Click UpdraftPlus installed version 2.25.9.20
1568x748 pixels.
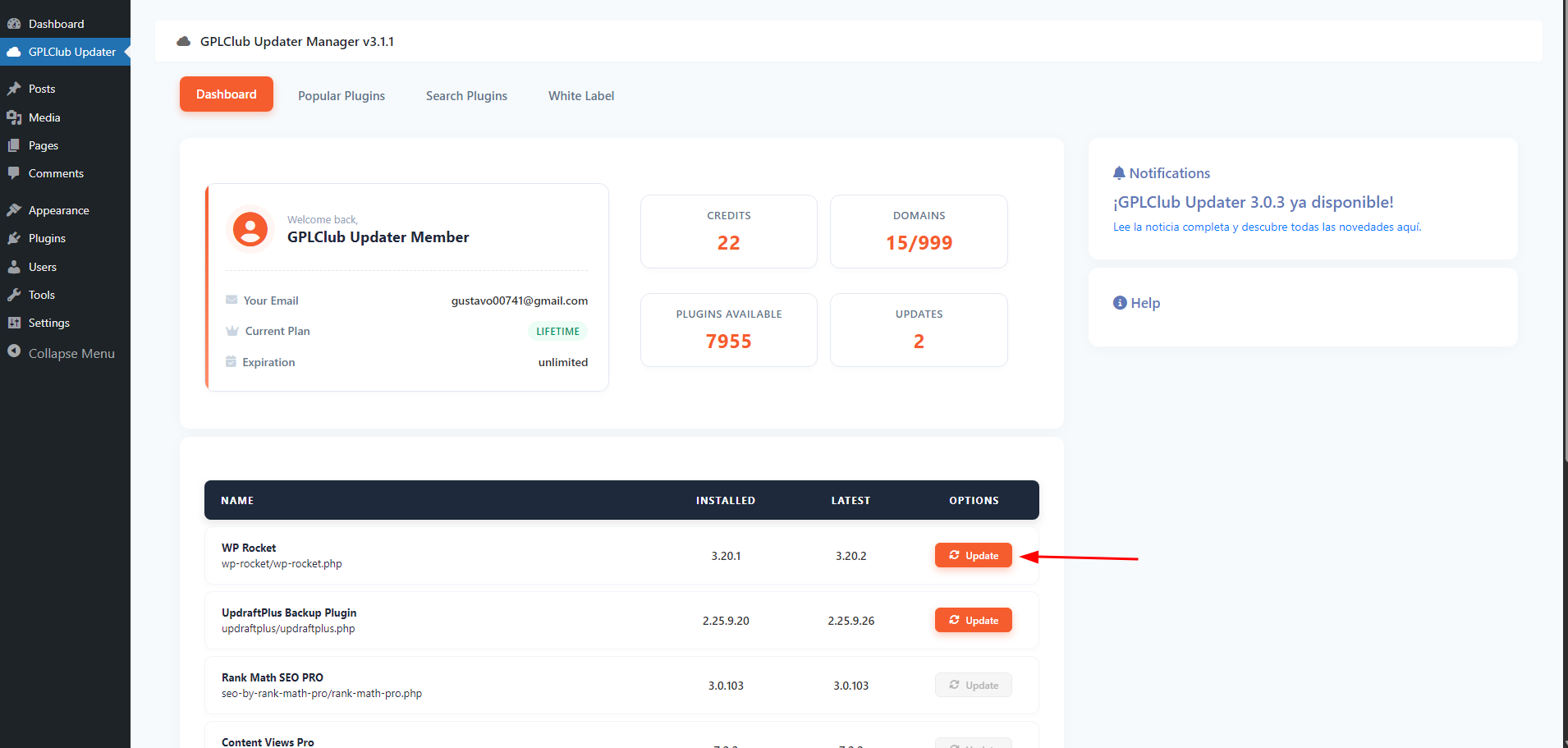(726, 621)
